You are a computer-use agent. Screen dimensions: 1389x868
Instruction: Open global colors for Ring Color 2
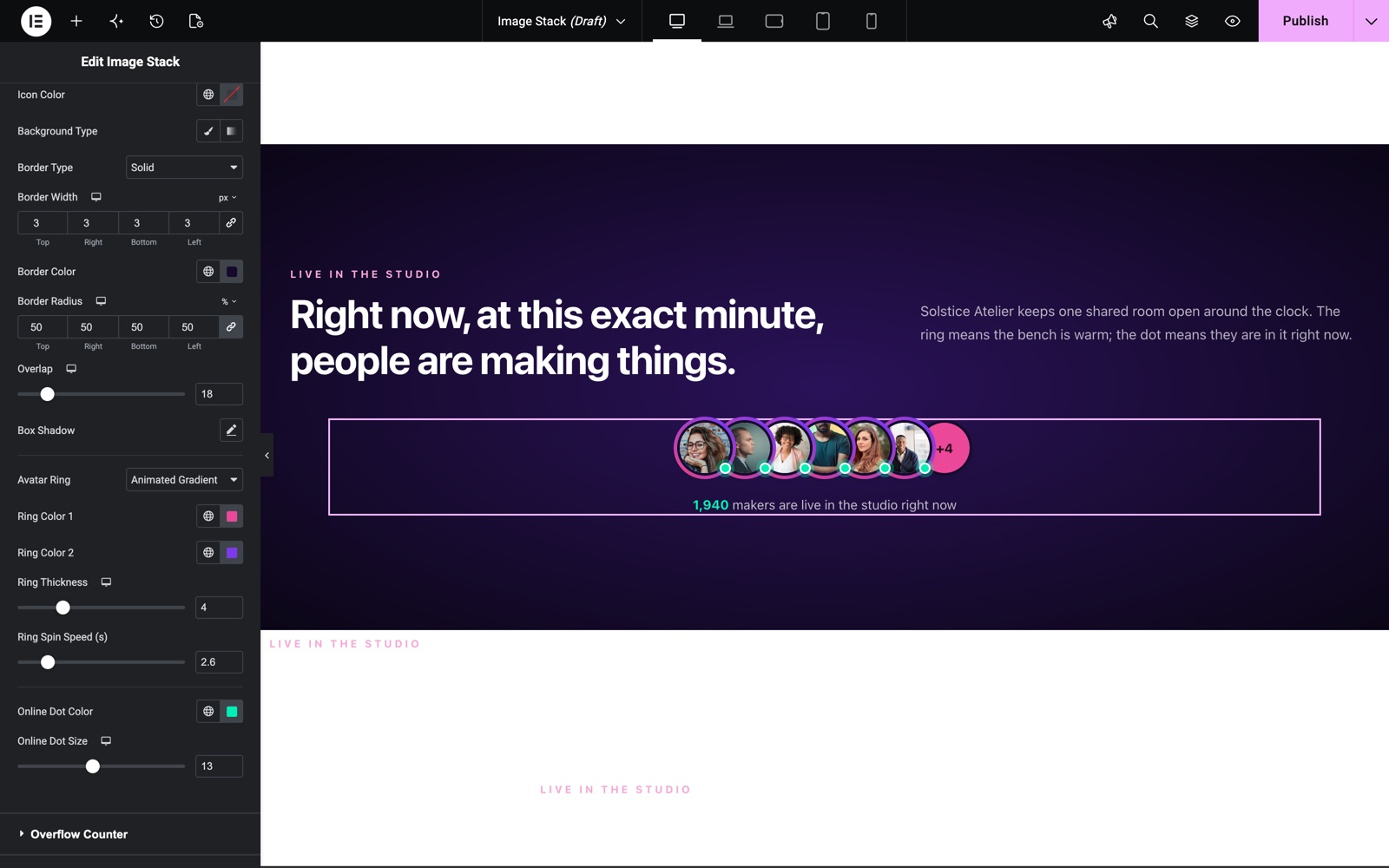click(208, 553)
